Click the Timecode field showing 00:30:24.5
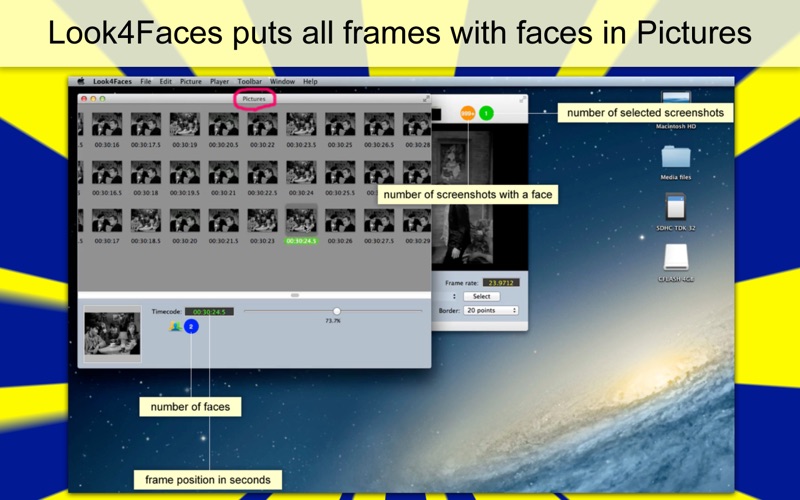 click(x=209, y=312)
